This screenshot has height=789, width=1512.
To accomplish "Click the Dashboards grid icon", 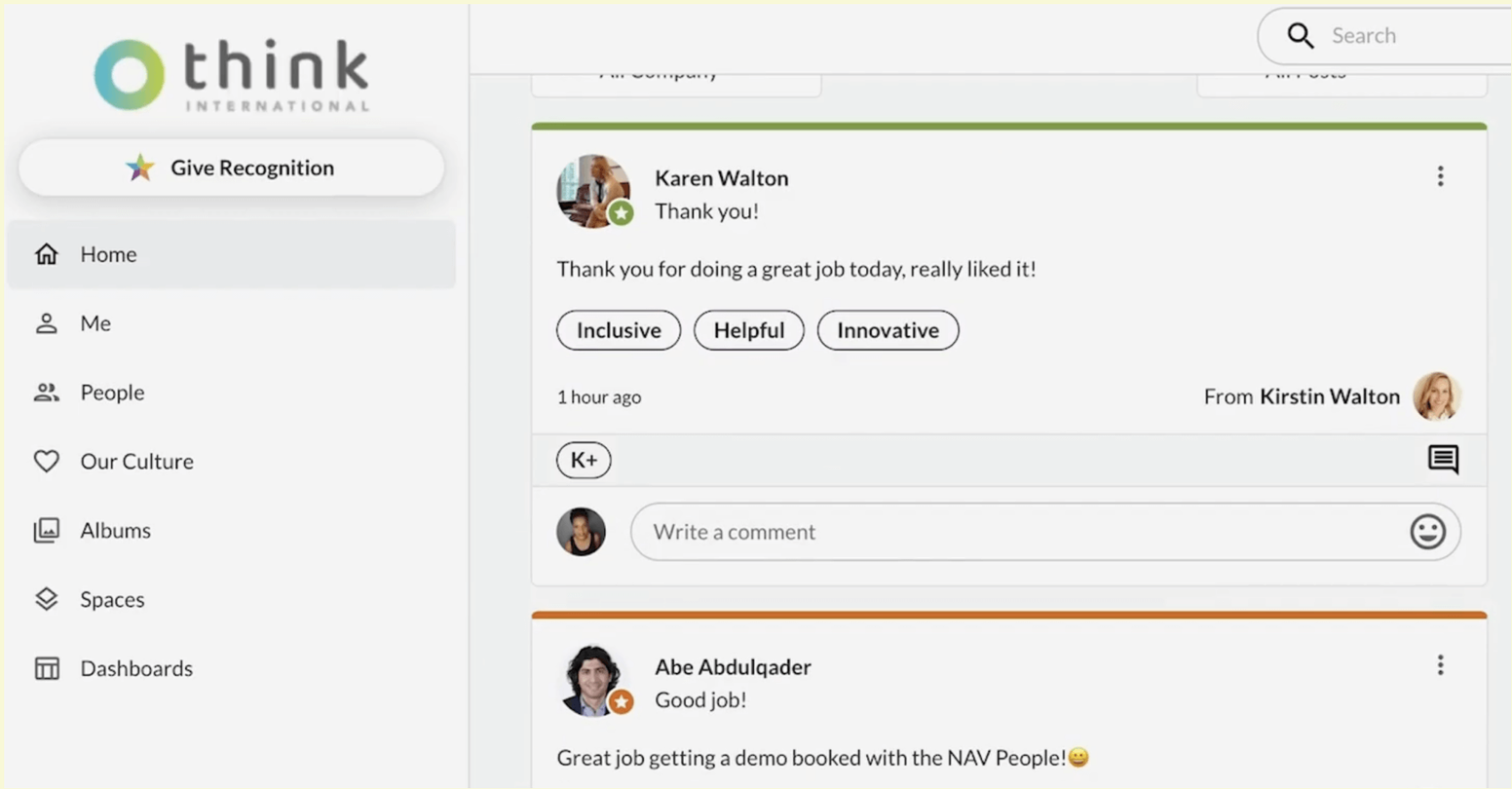I will pos(47,668).
